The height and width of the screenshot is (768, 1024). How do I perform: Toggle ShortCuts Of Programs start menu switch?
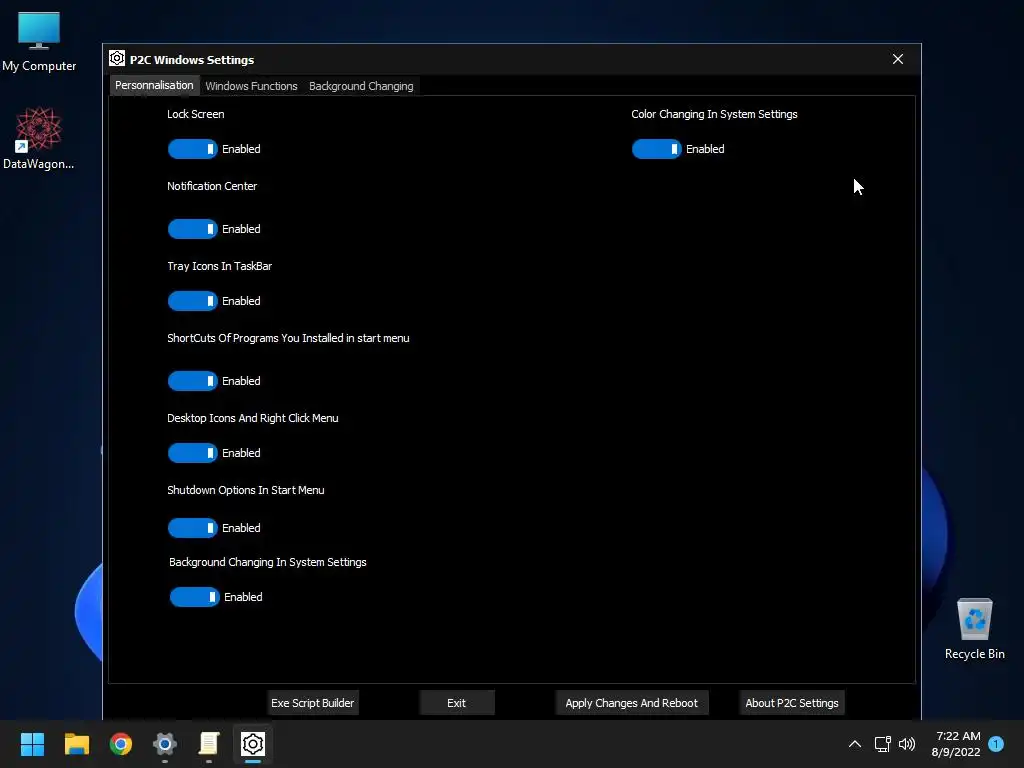[x=193, y=381]
